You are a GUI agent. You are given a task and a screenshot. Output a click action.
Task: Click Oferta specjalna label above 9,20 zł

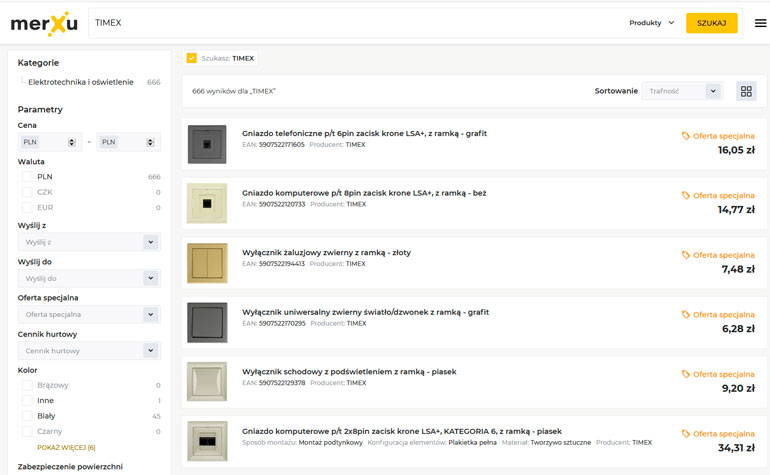point(723,374)
